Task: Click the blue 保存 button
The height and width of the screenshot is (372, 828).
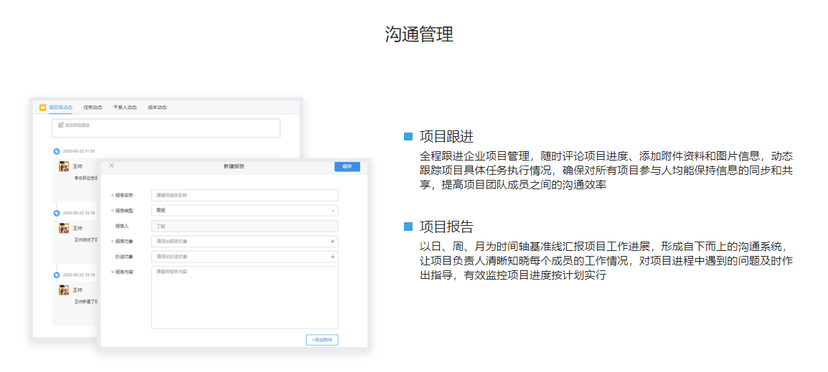Action: pos(347,166)
